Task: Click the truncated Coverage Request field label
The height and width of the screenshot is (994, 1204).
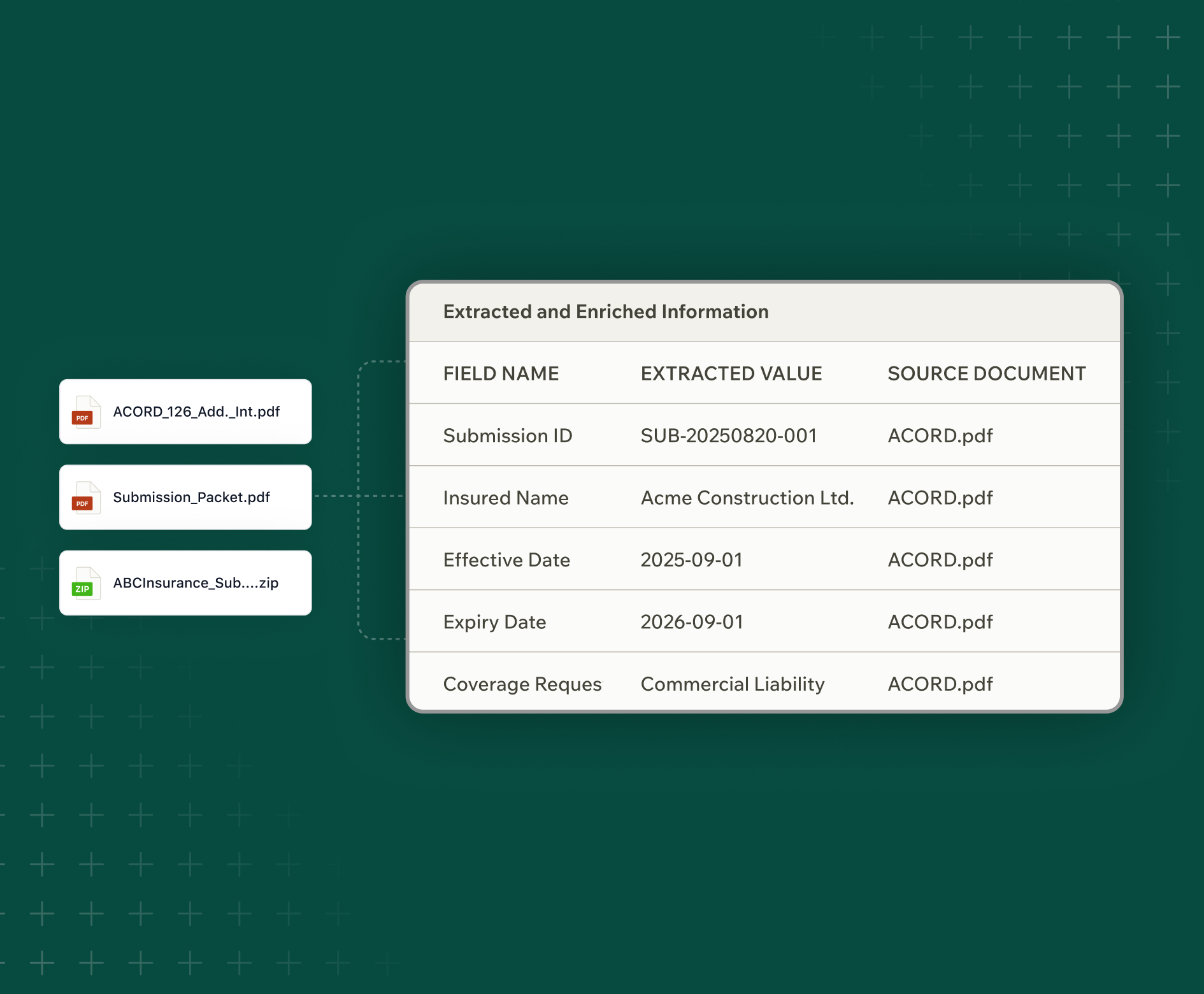Action: 522,684
